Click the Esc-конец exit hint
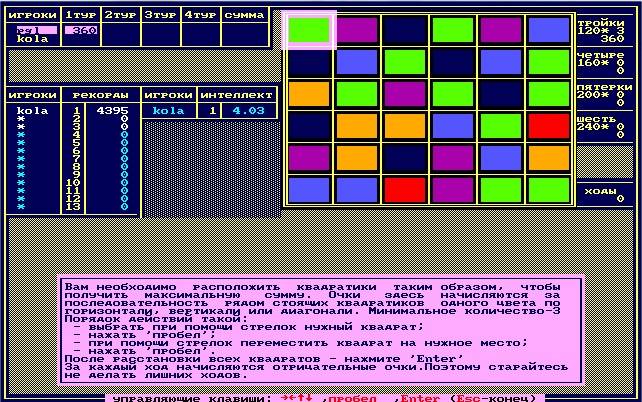 click(x=493, y=398)
